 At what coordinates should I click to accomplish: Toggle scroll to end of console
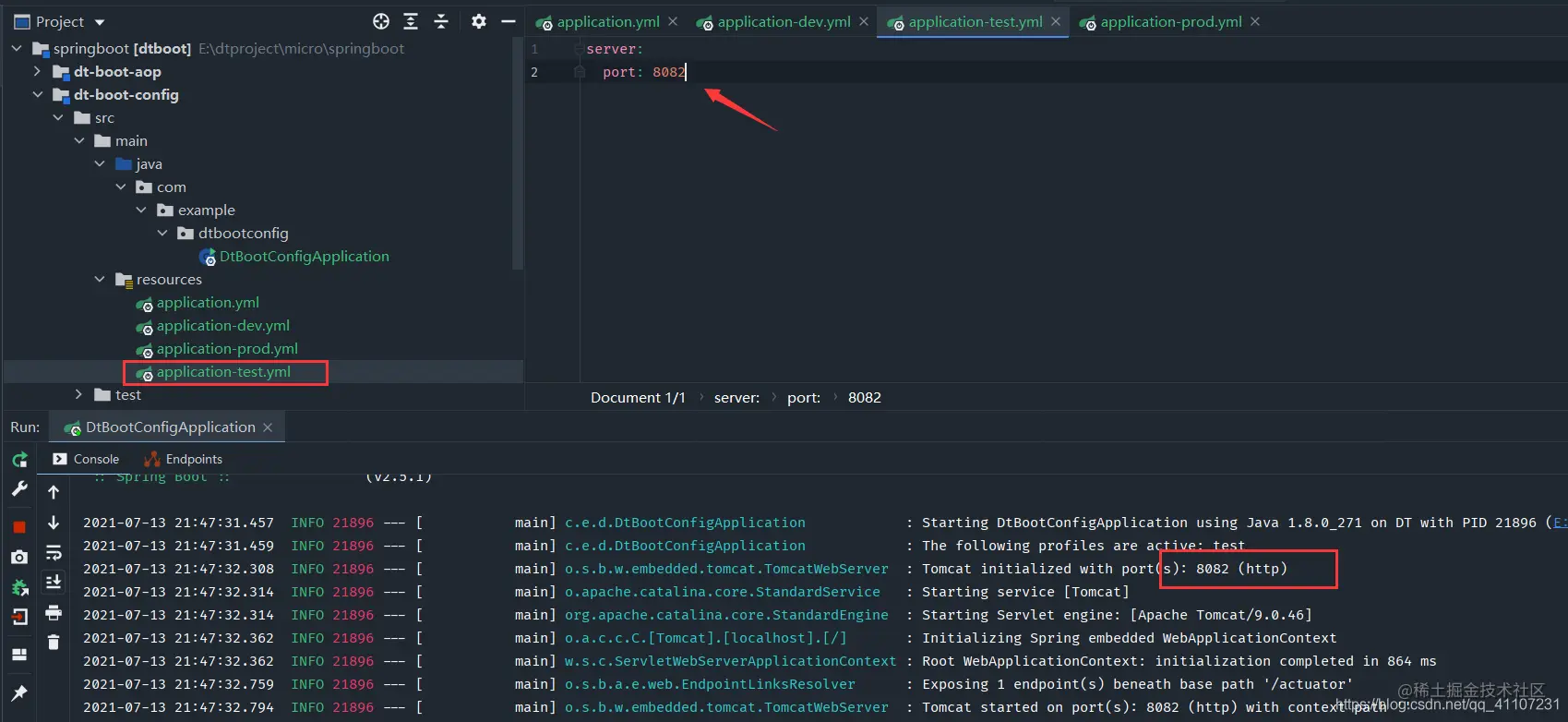click(x=54, y=582)
